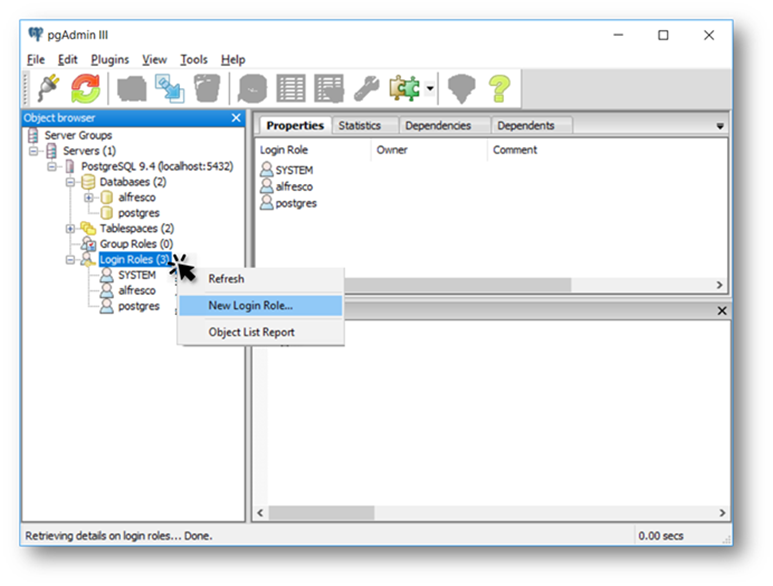Collapse the Databases (2) tree node

(72, 183)
